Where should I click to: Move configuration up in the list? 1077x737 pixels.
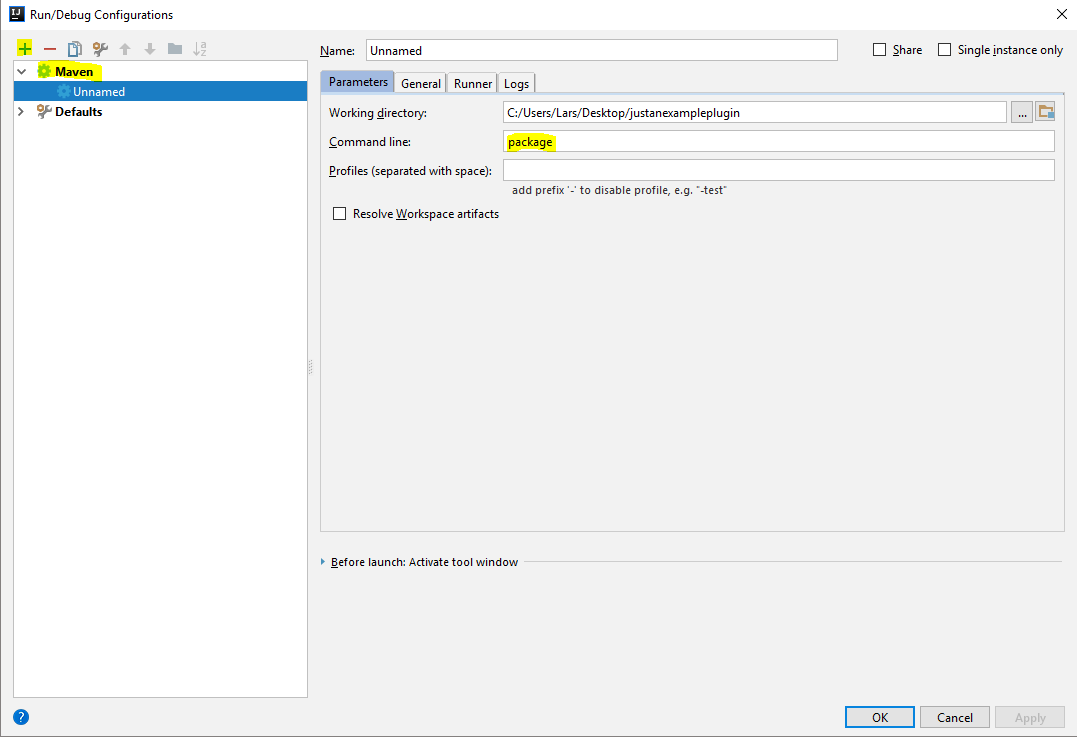pos(124,48)
